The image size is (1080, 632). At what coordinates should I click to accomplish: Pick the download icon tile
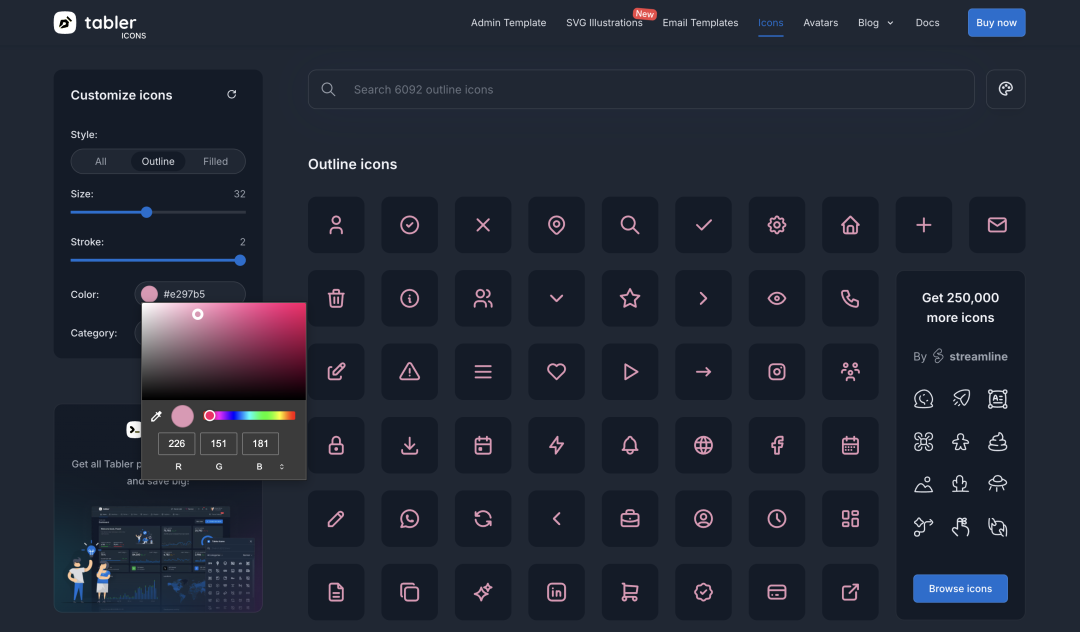click(x=410, y=445)
